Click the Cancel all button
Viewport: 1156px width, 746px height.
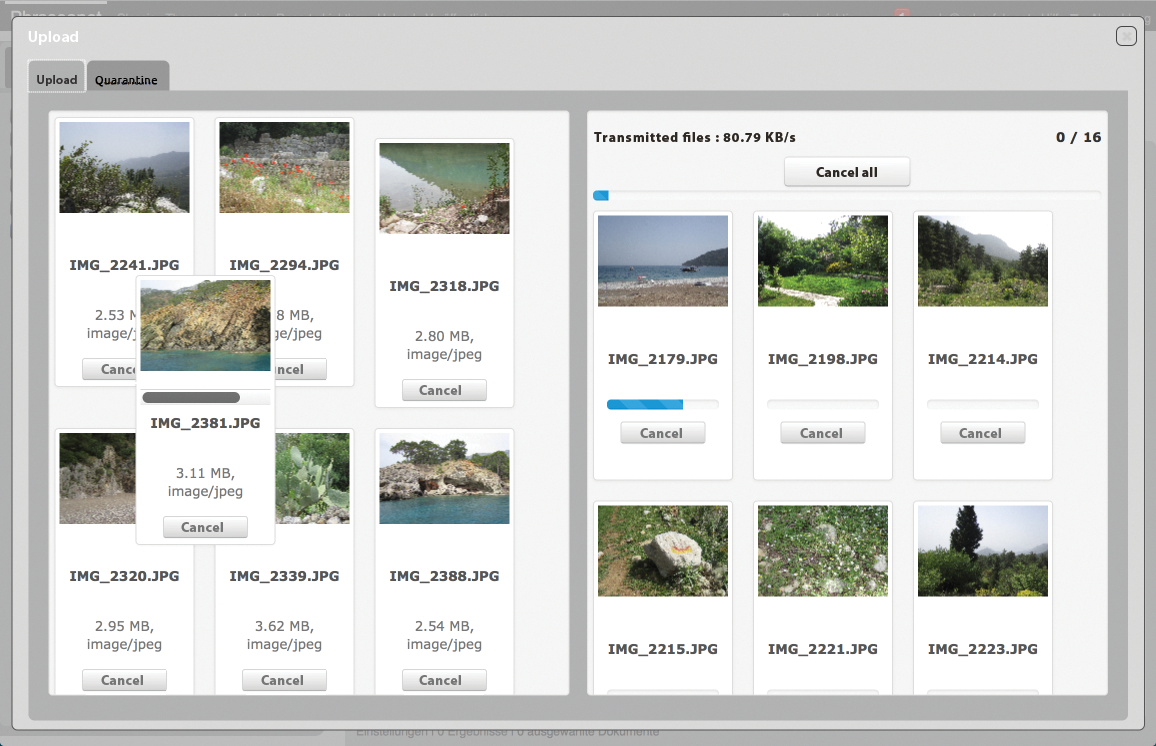[847, 171]
